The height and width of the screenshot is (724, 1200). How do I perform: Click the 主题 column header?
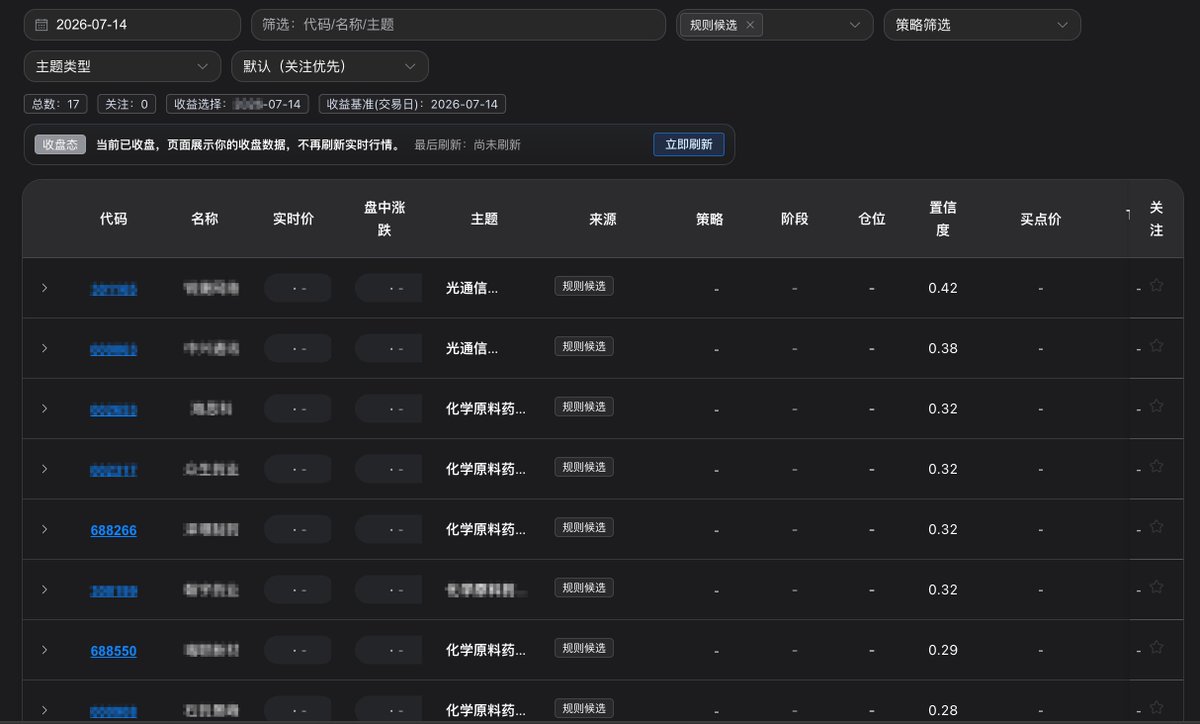pyautogui.click(x=484, y=219)
